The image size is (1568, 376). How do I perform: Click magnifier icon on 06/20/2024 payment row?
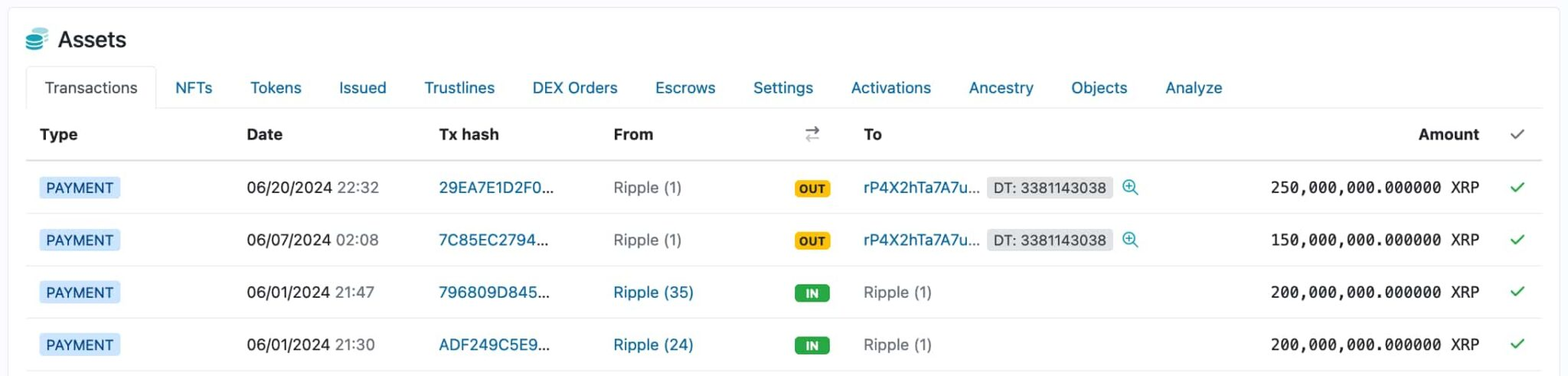1130,188
